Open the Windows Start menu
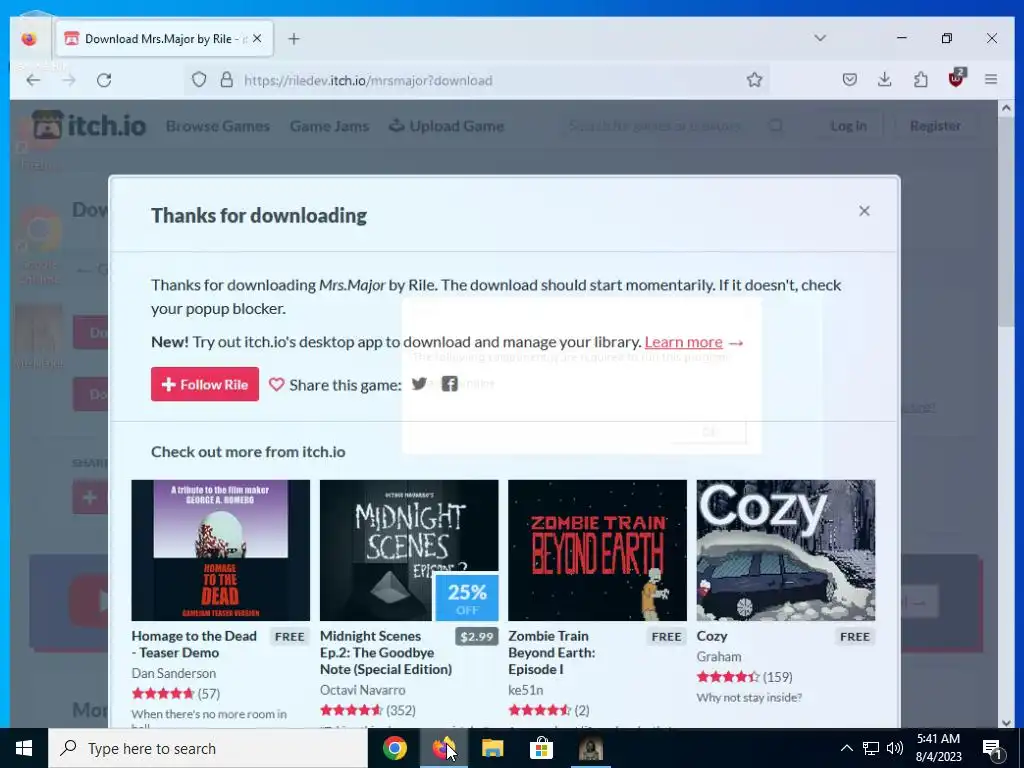The image size is (1024, 768). (24, 748)
